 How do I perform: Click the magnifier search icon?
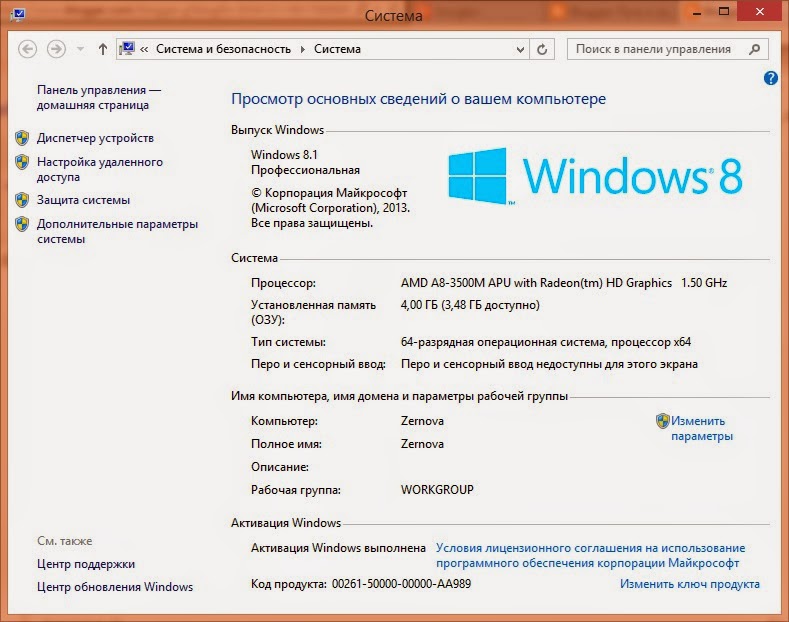click(x=754, y=49)
